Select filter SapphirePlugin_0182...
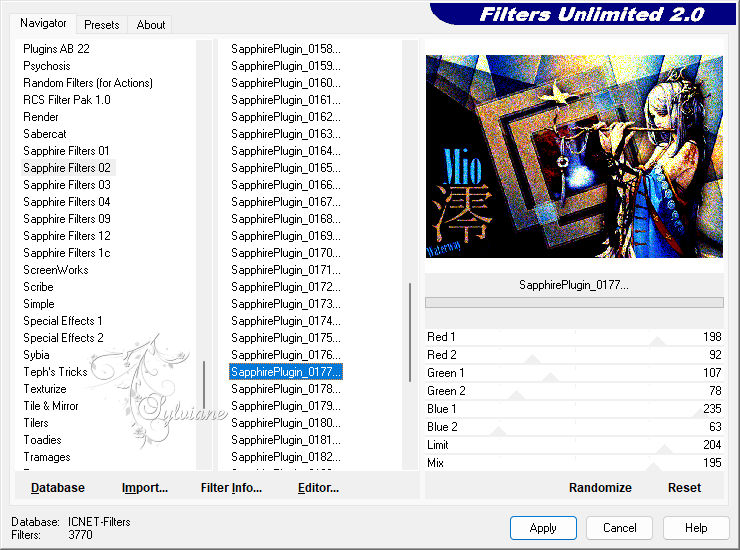Screen dimensions: 740x550 point(286,457)
